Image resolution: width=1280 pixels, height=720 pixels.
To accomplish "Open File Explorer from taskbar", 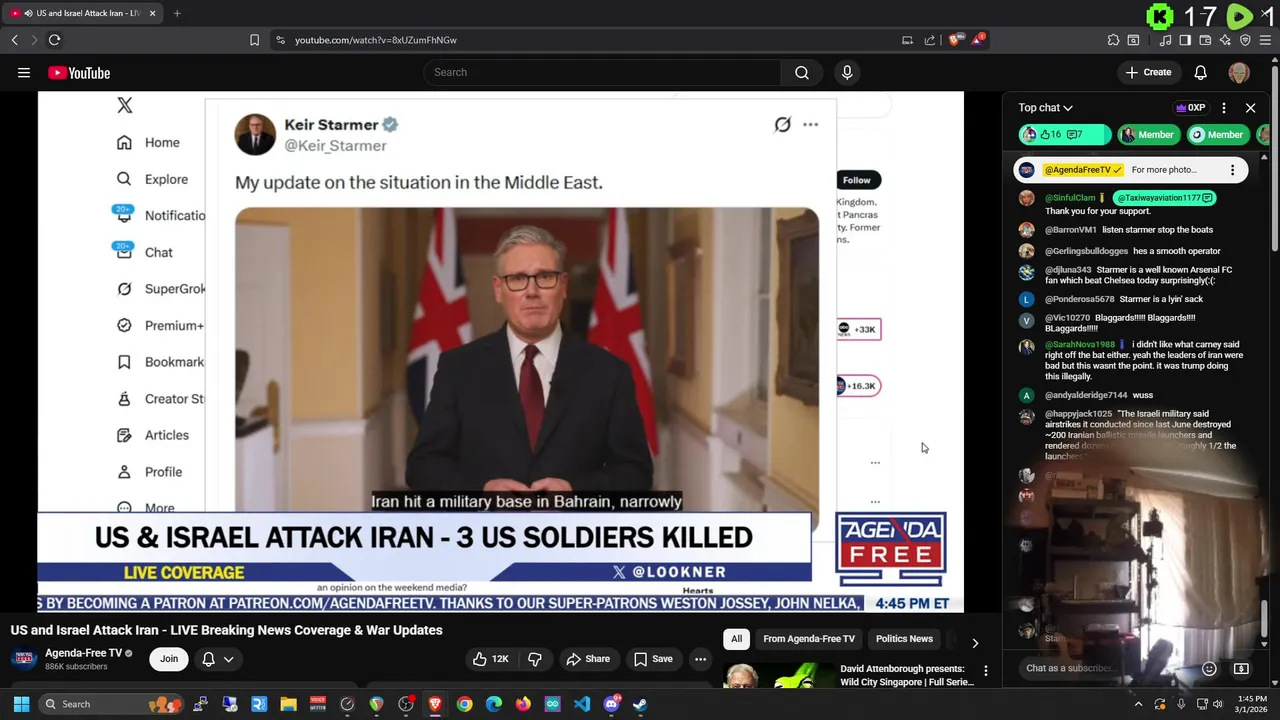I will [288, 704].
